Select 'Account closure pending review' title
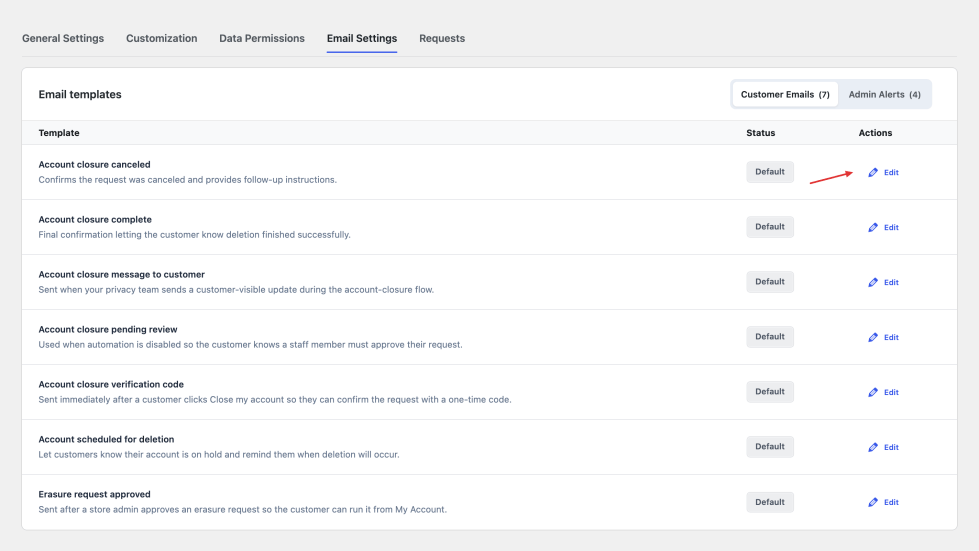 (108, 329)
